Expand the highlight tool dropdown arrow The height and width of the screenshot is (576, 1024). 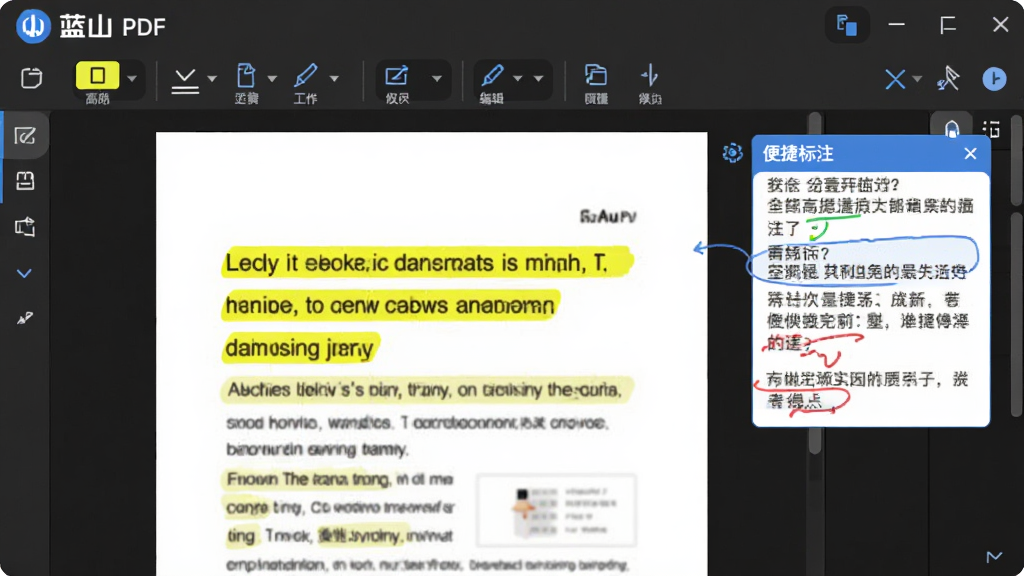(x=132, y=79)
